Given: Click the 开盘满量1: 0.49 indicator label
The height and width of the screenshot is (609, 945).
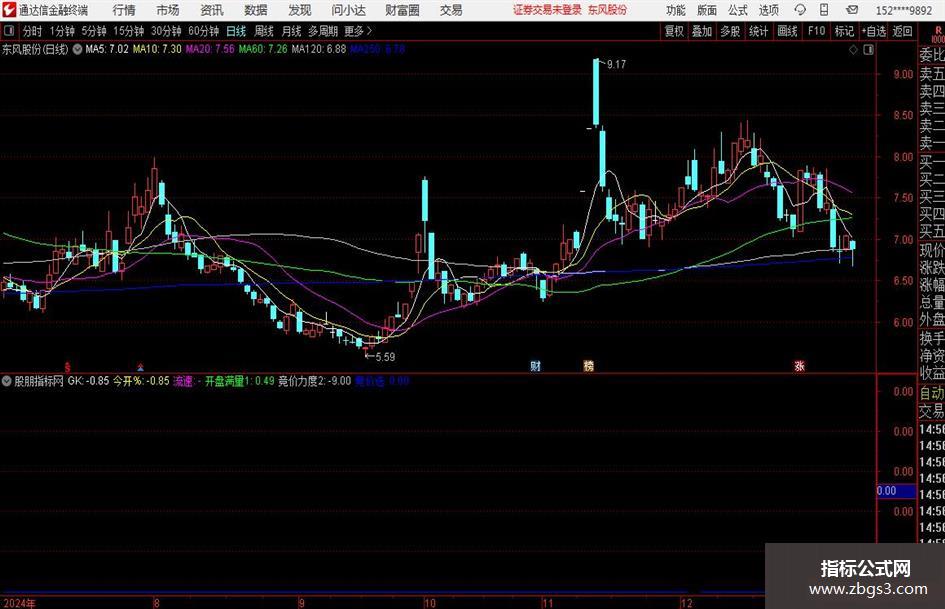Looking at the screenshot, I should [x=239, y=381].
